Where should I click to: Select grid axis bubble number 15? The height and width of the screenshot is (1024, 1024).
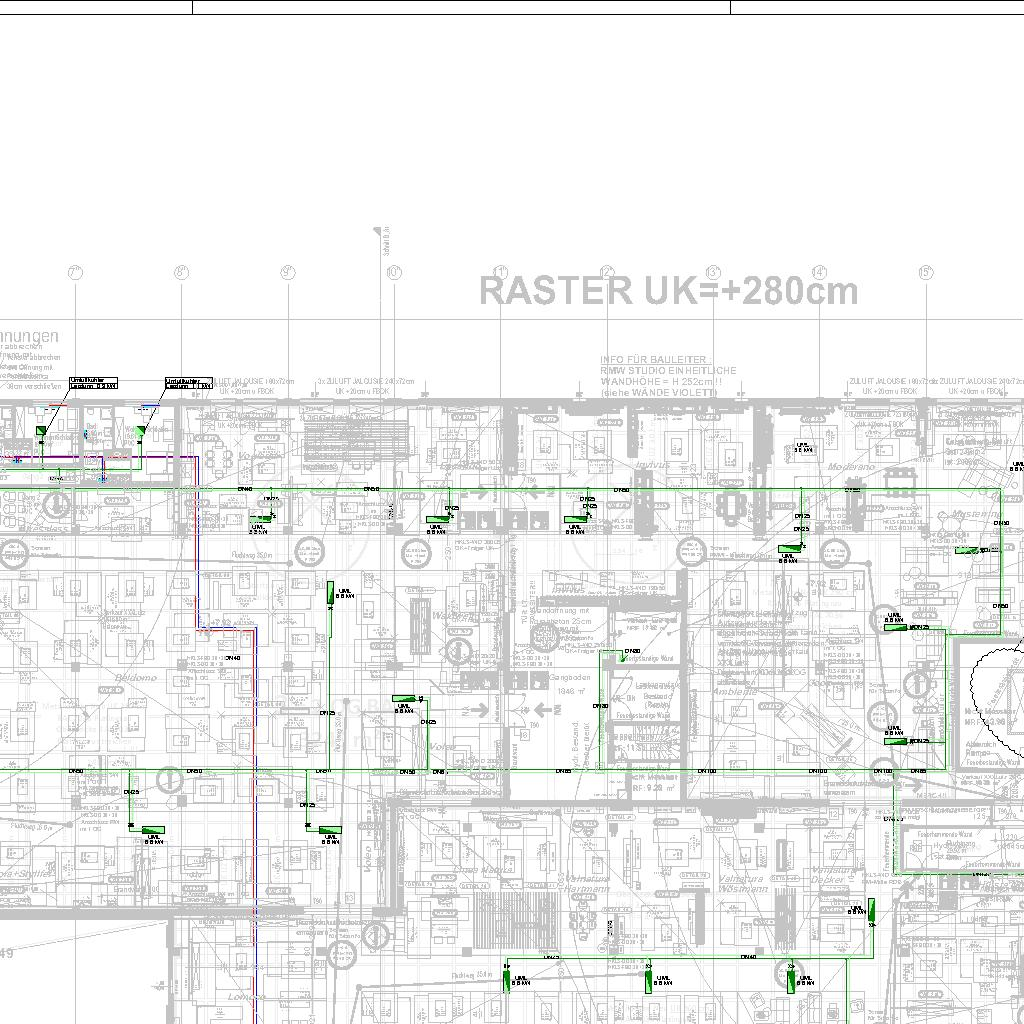click(925, 273)
